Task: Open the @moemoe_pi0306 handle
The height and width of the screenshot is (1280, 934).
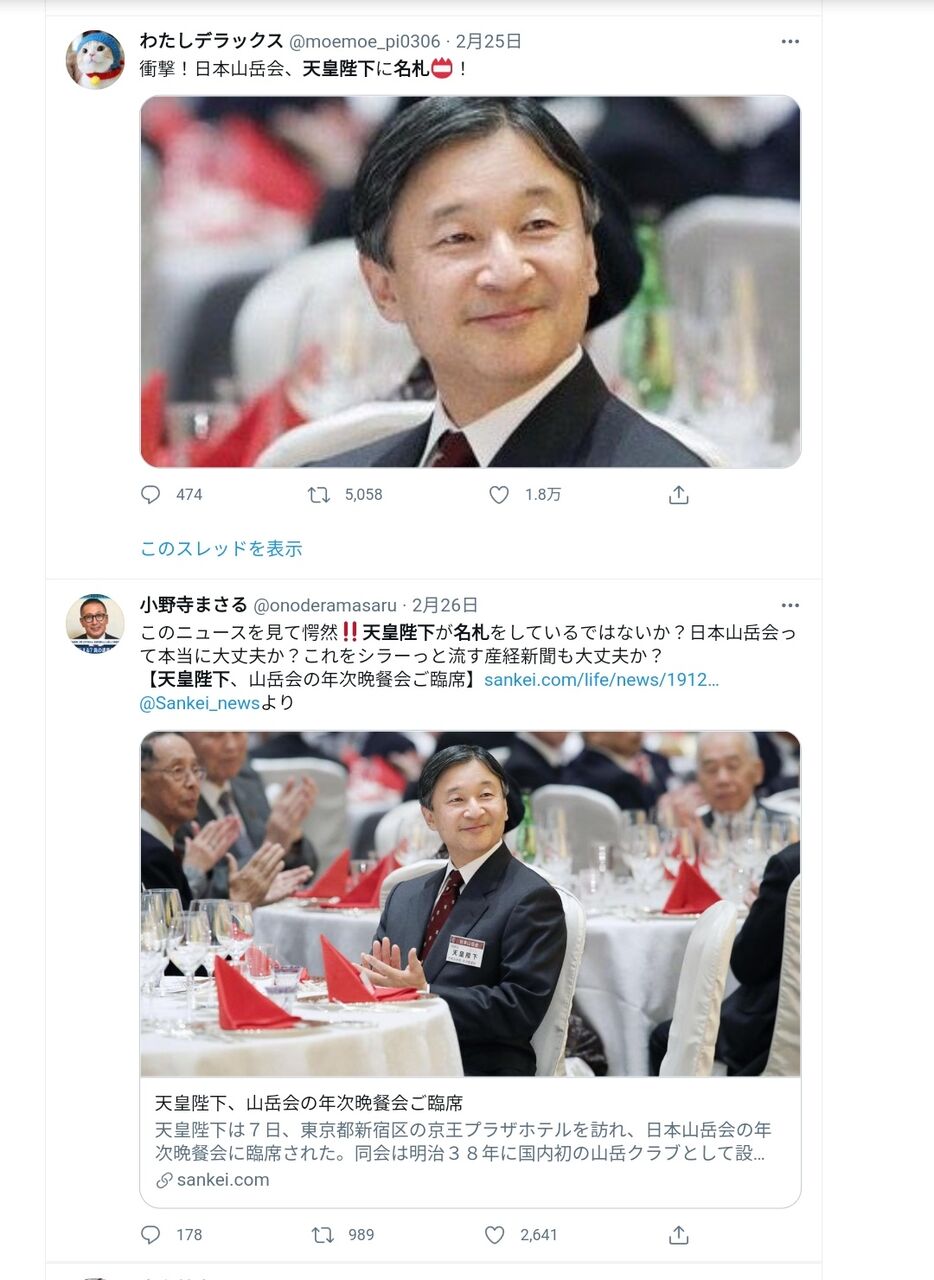Action: (x=364, y=42)
